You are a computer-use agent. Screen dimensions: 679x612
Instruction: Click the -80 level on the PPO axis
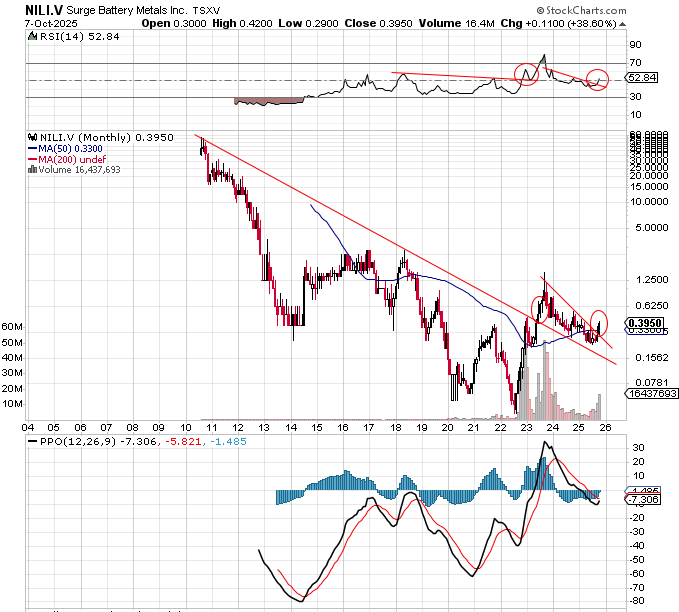click(637, 601)
